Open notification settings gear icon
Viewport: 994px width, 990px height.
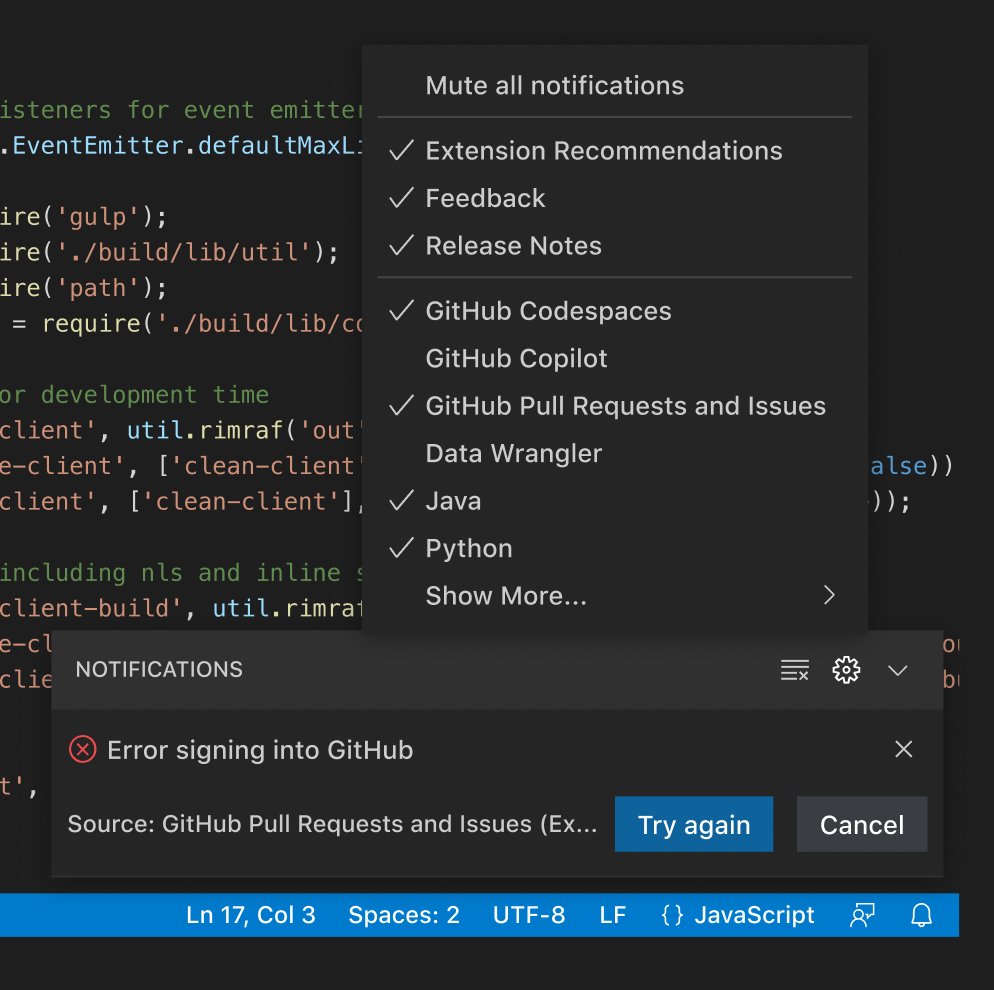[x=846, y=669]
